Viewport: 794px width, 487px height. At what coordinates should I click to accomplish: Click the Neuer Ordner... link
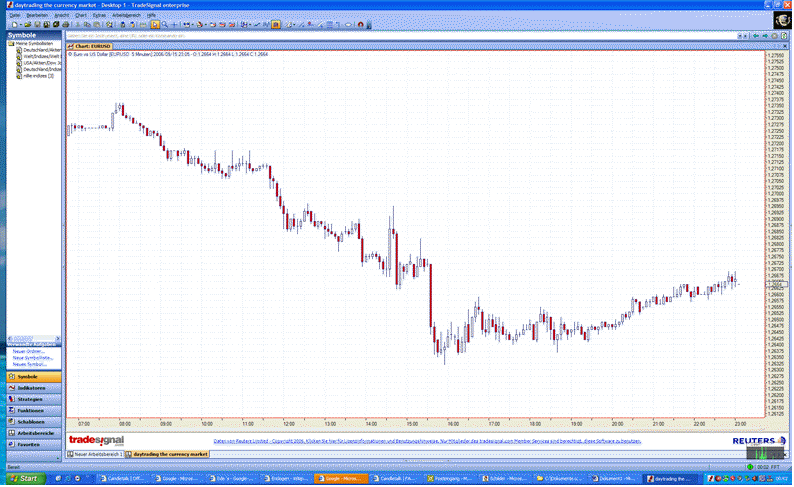coord(27,352)
